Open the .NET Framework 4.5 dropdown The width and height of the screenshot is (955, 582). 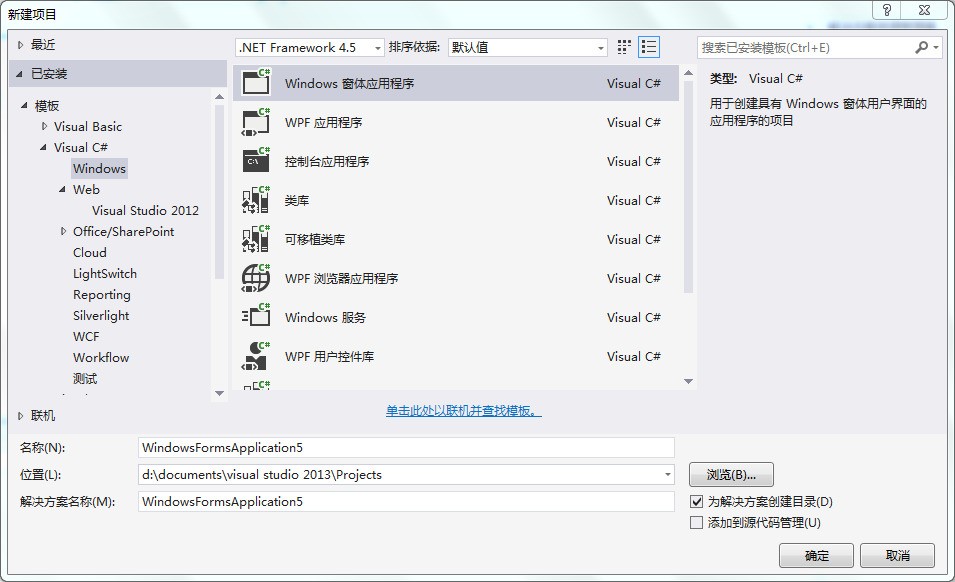(x=378, y=46)
